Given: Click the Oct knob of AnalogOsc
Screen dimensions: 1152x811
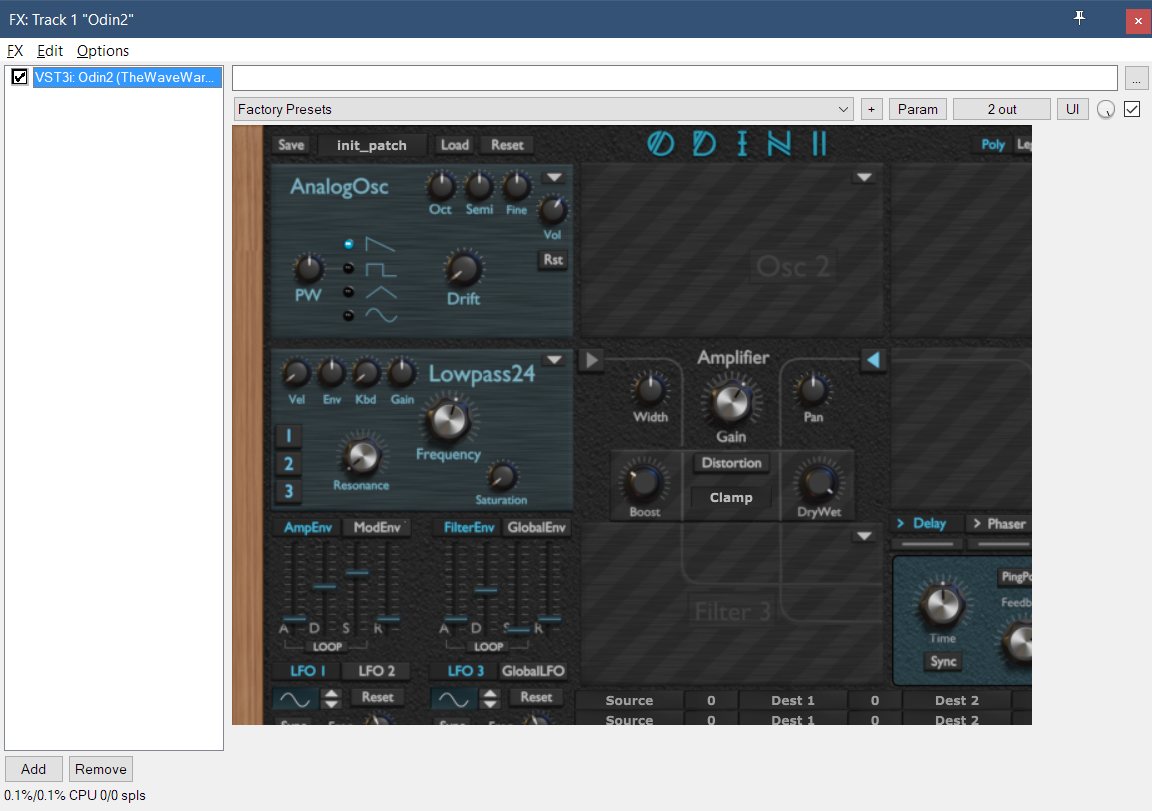Looking at the screenshot, I should 441,187.
